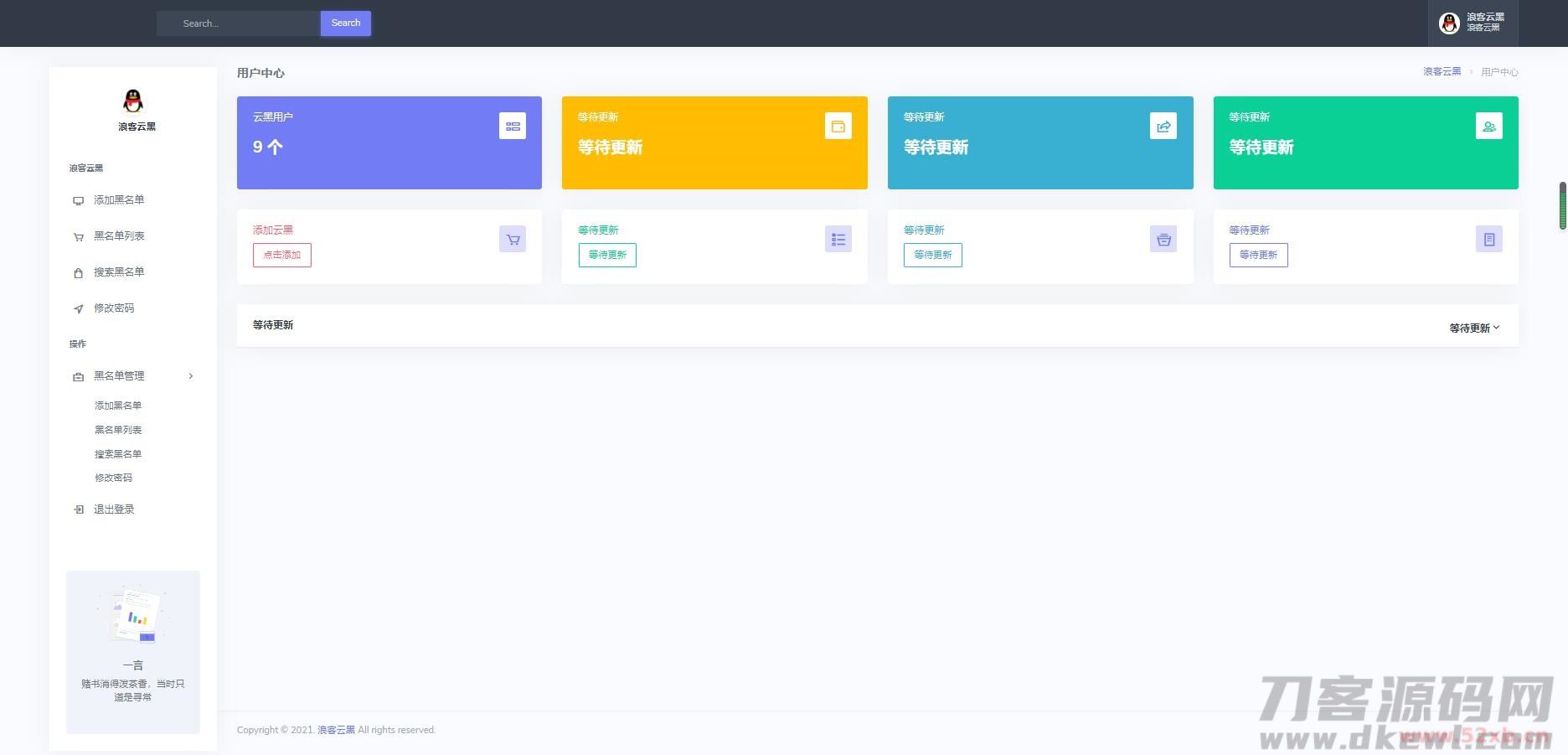Click the document icon in the fourth white card

click(1488, 240)
